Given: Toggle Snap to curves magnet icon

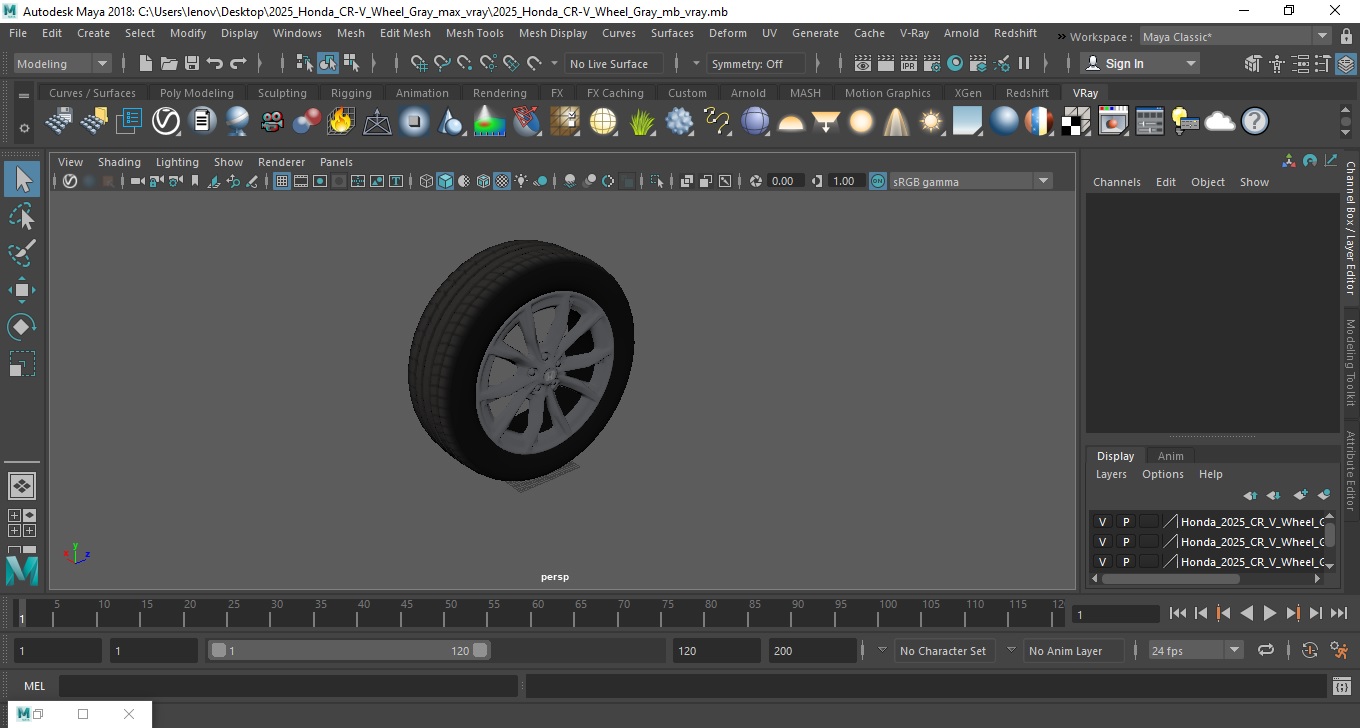Looking at the screenshot, I should pyautogui.click(x=442, y=63).
